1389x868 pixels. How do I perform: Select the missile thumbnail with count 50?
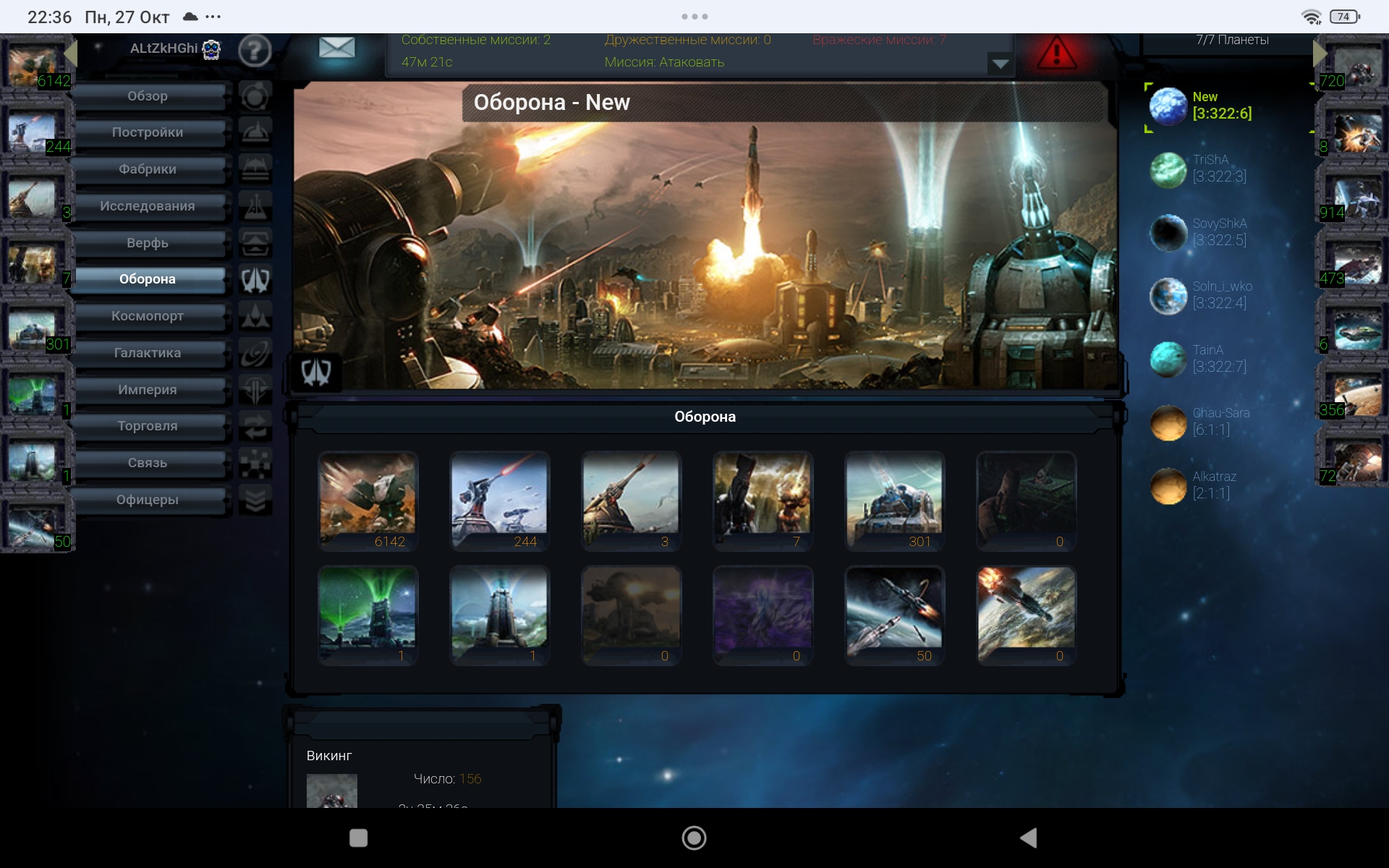tap(894, 615)
